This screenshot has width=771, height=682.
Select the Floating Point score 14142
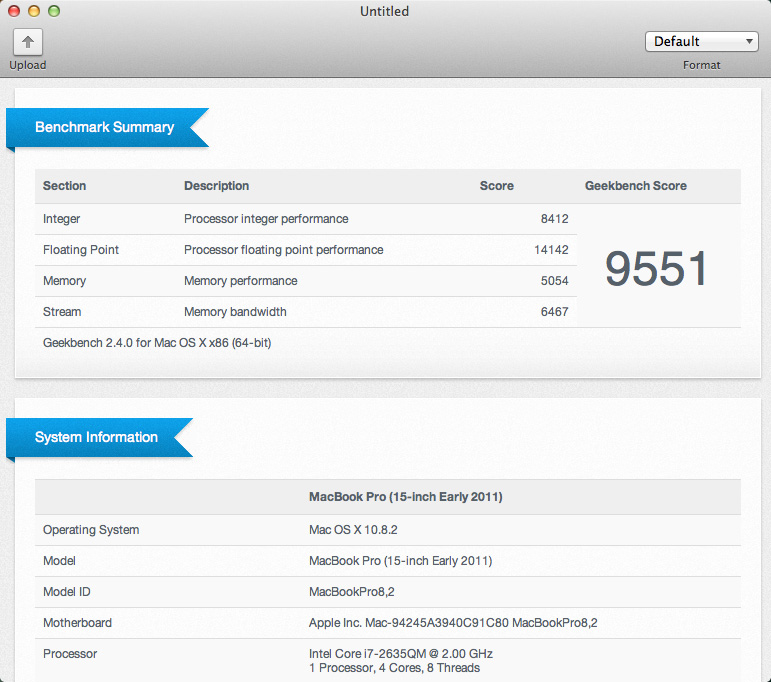tap(550, 250)
